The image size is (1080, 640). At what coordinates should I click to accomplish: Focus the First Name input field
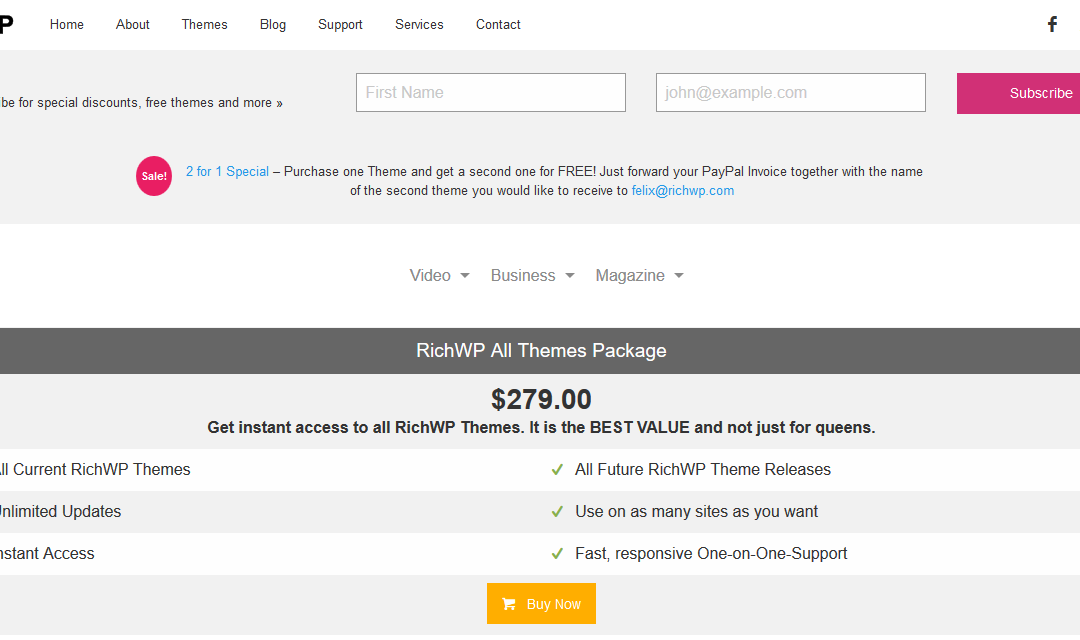[x=490, y=92]
